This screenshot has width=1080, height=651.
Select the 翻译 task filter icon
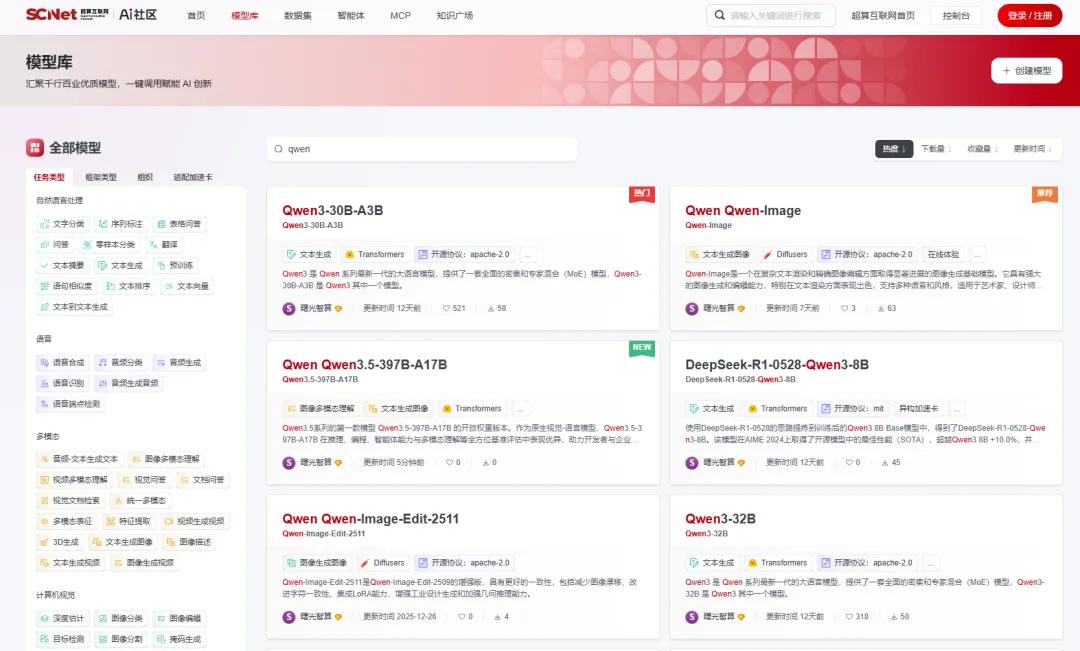pyautogui.click(x=163, y=245)
